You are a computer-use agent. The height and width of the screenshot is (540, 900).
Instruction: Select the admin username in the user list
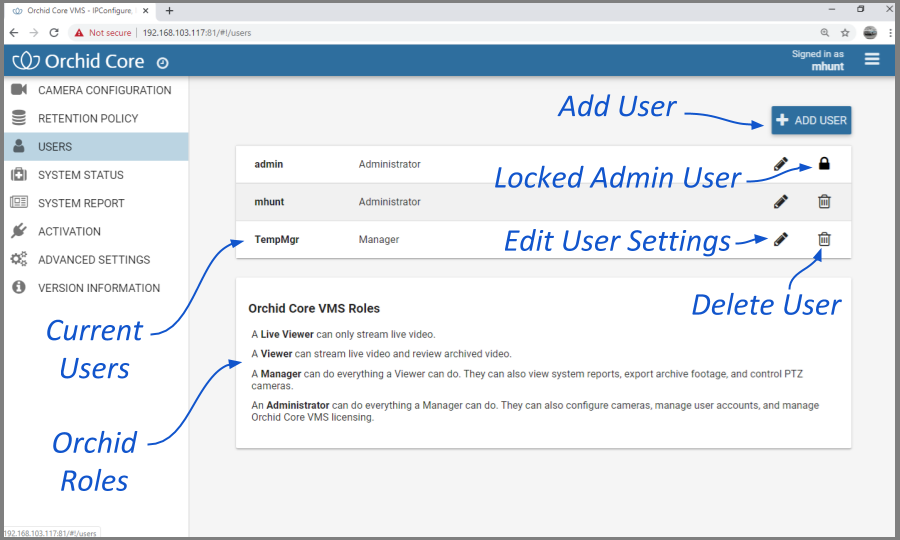tap(269, 164)
